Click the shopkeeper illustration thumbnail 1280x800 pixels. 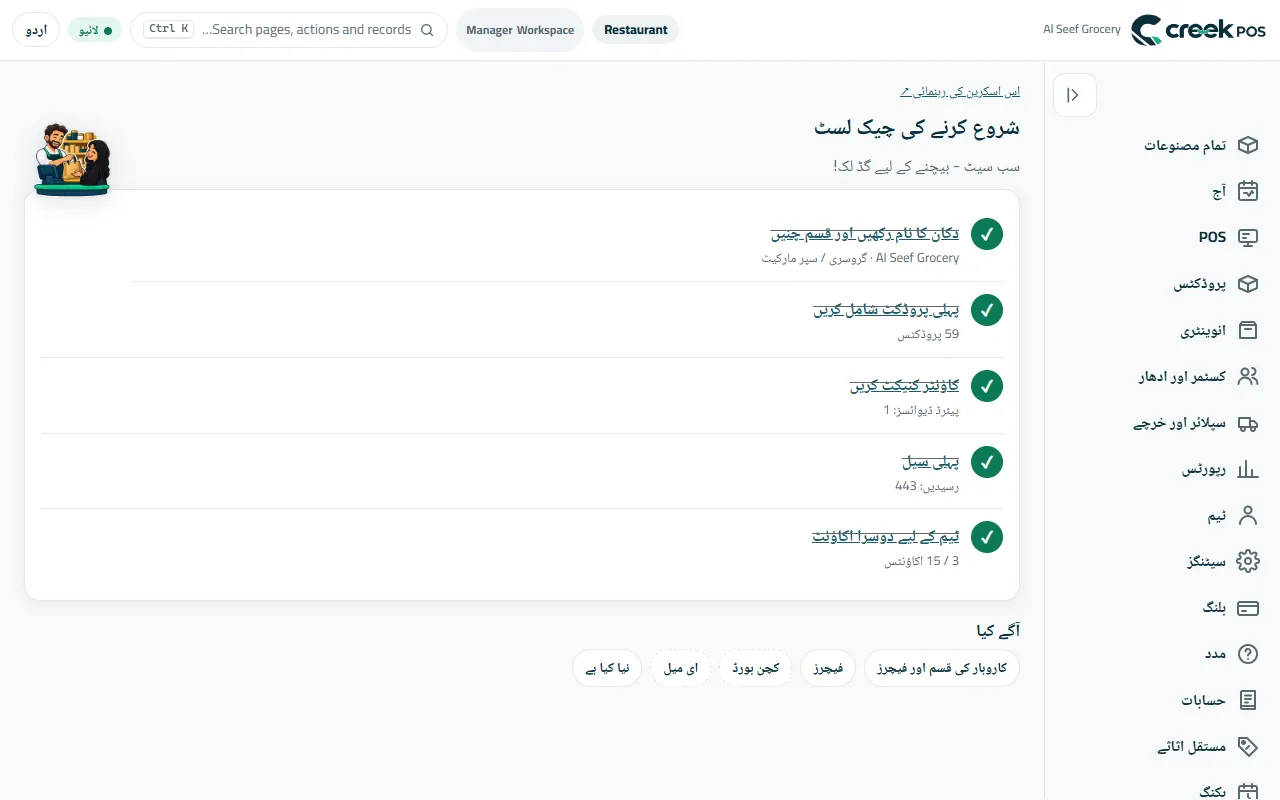(70, 160)
